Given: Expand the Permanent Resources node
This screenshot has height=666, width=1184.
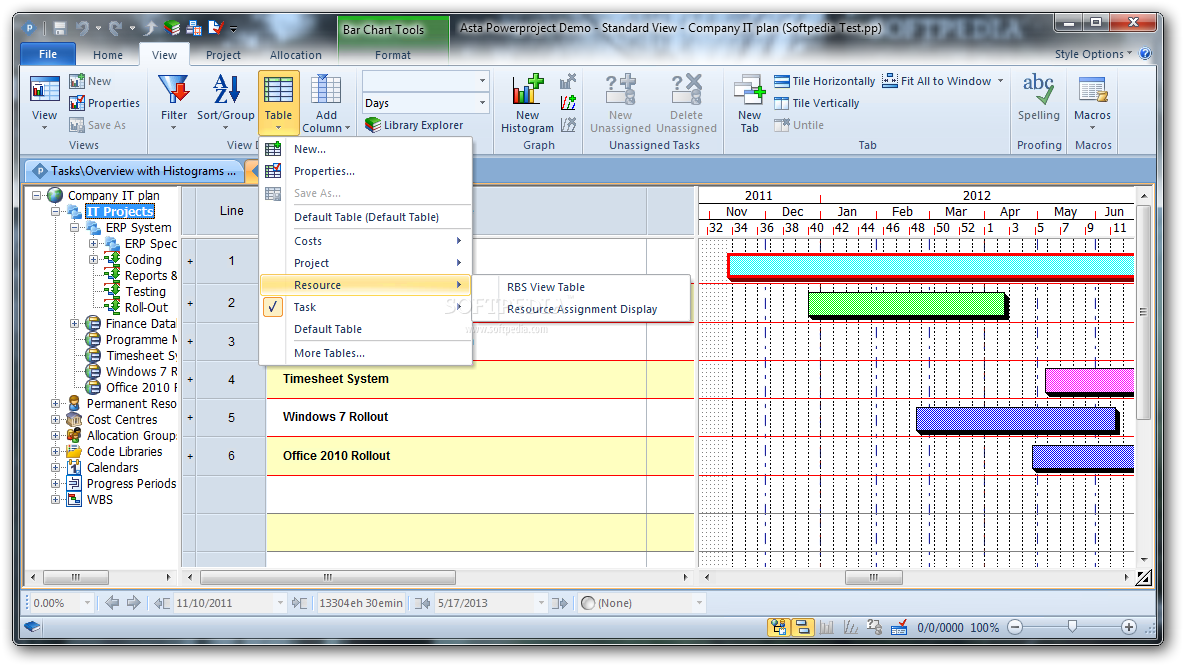Looking at the screenshot, I should (55, 403).
